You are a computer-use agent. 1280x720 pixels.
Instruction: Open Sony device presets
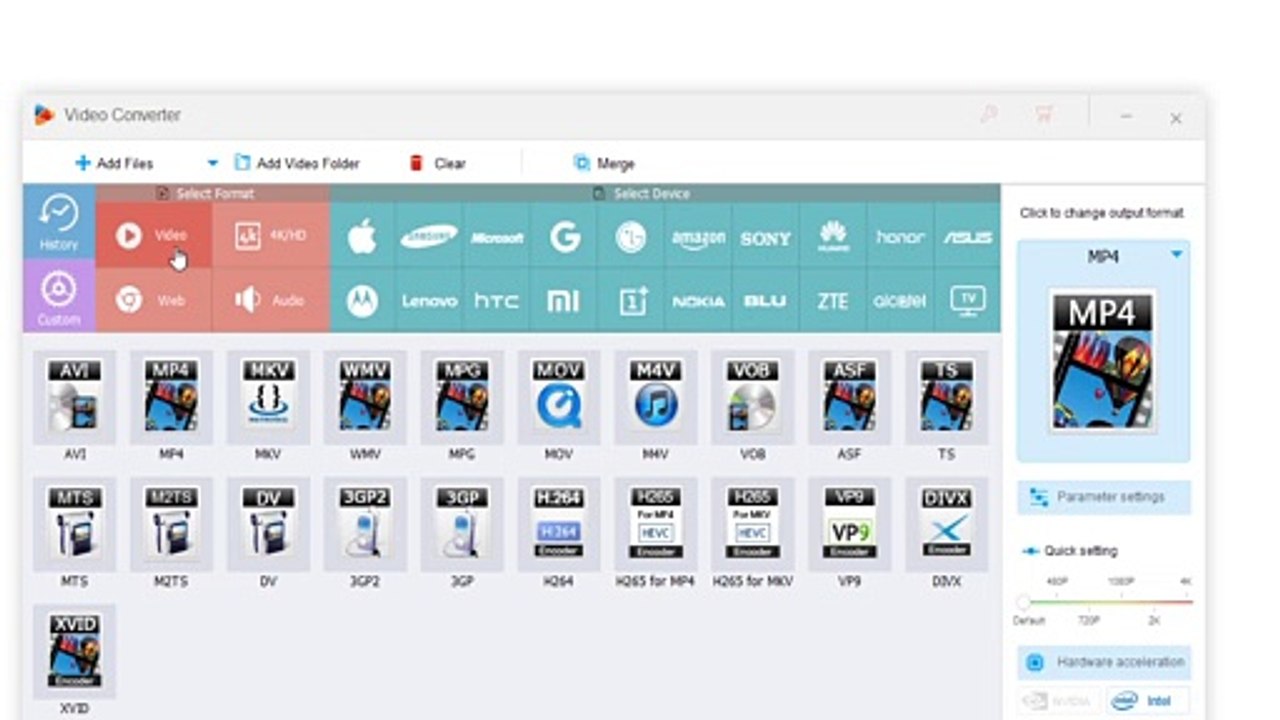tap(766, 237)
